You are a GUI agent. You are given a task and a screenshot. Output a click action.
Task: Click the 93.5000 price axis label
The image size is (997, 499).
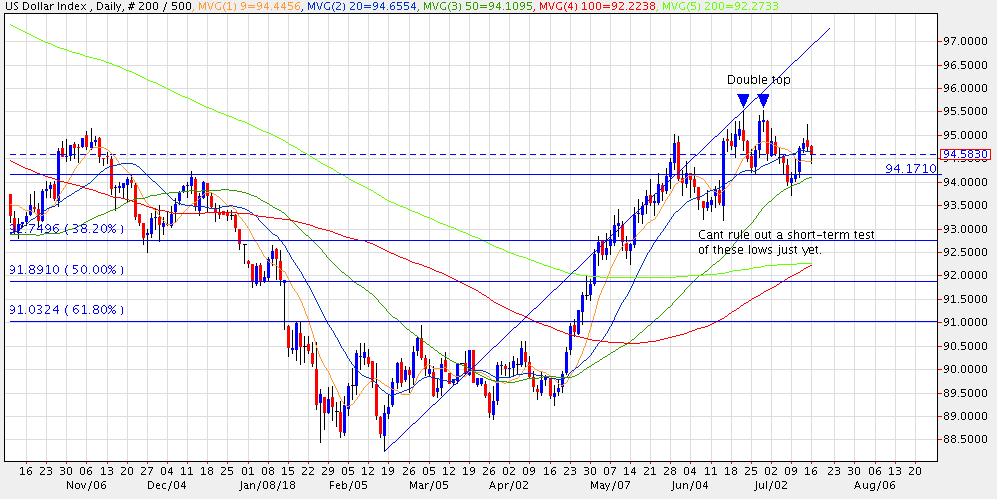pyautogui.click(x=965, y=205)
